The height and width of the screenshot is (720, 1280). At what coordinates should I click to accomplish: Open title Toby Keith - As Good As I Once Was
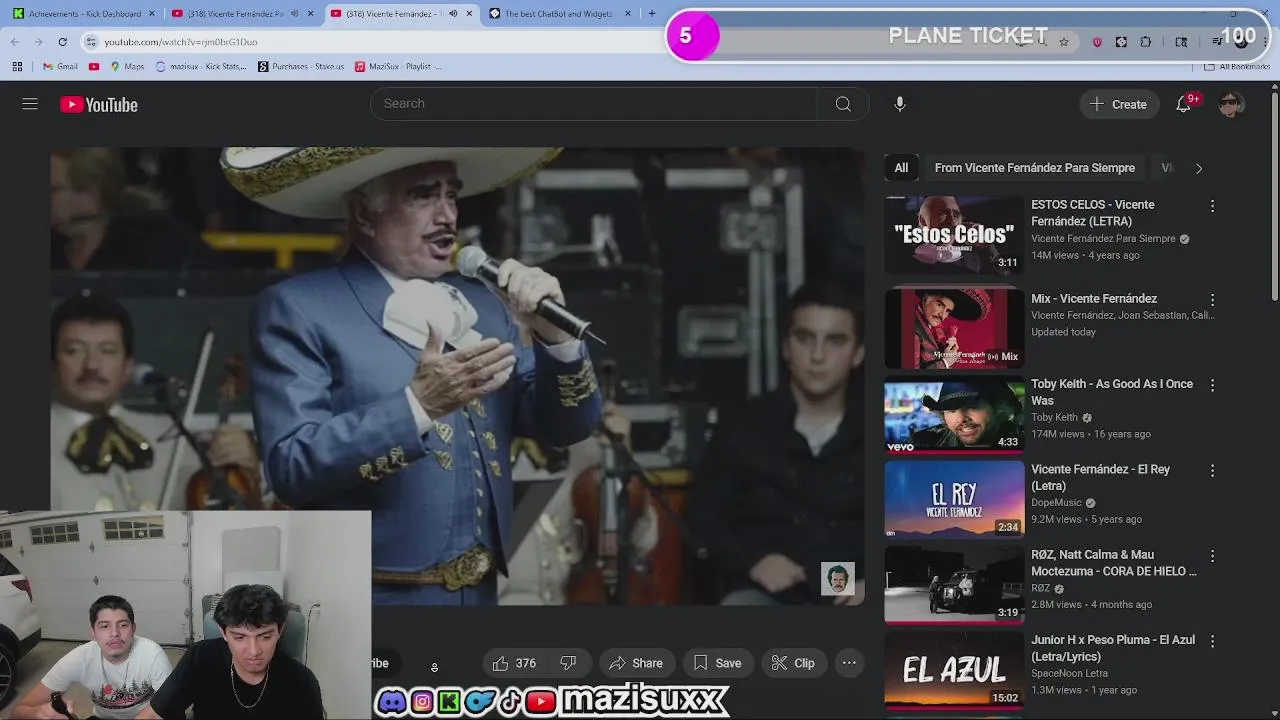tap(1112, 392)
